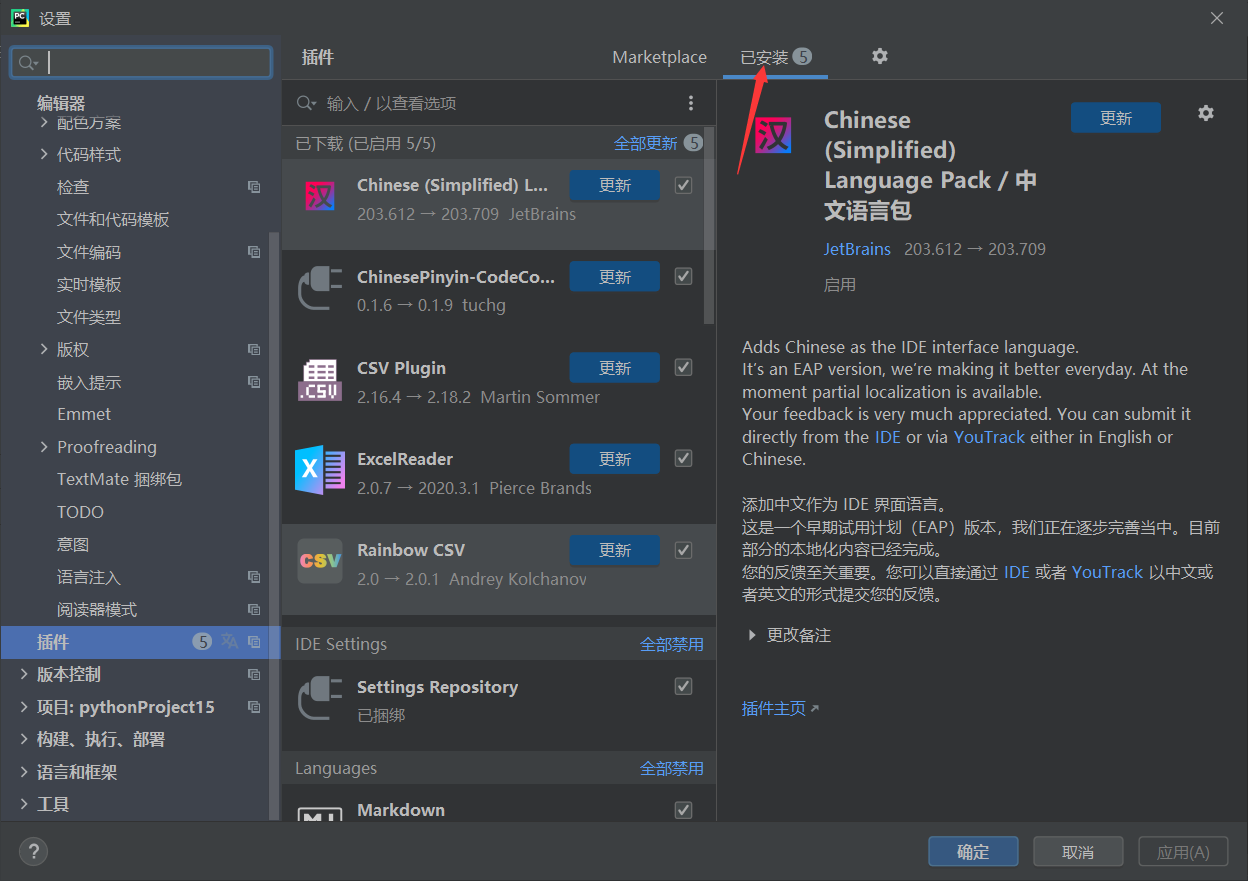Expand the 代码样式 tree node
Screen dimensions: 1248x881
pyautogui.click(x=44, y=154)
